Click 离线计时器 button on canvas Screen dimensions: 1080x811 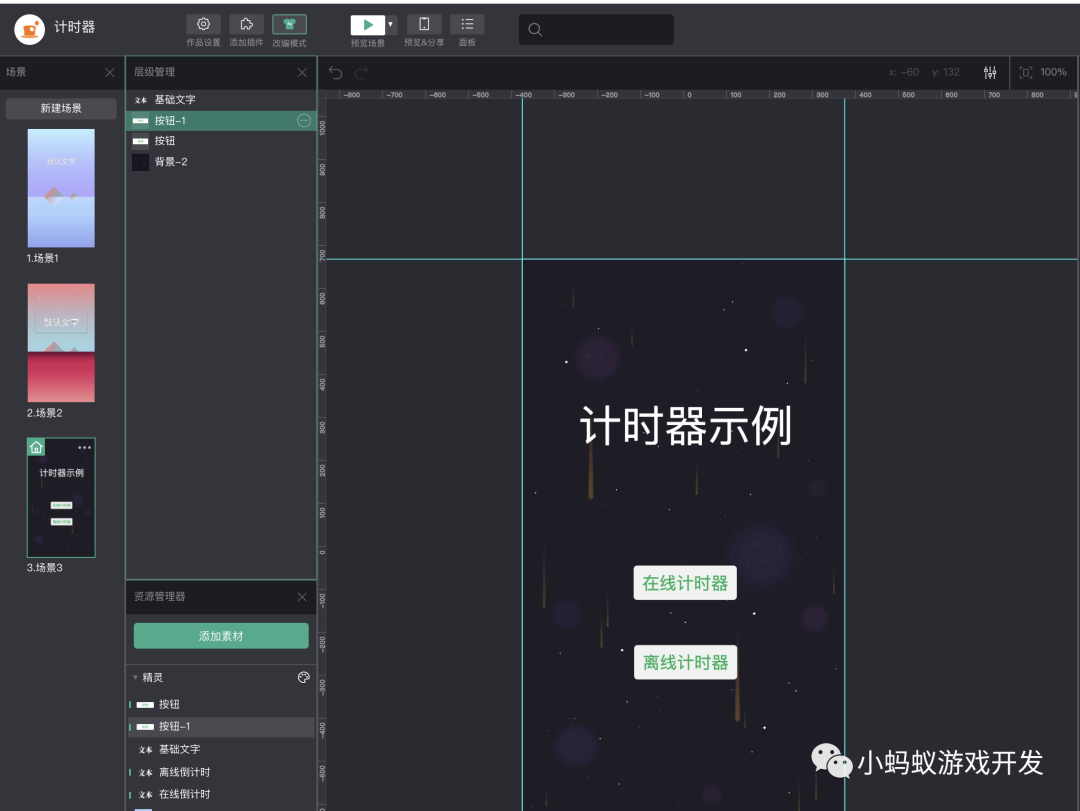click(x=685, y=662)
